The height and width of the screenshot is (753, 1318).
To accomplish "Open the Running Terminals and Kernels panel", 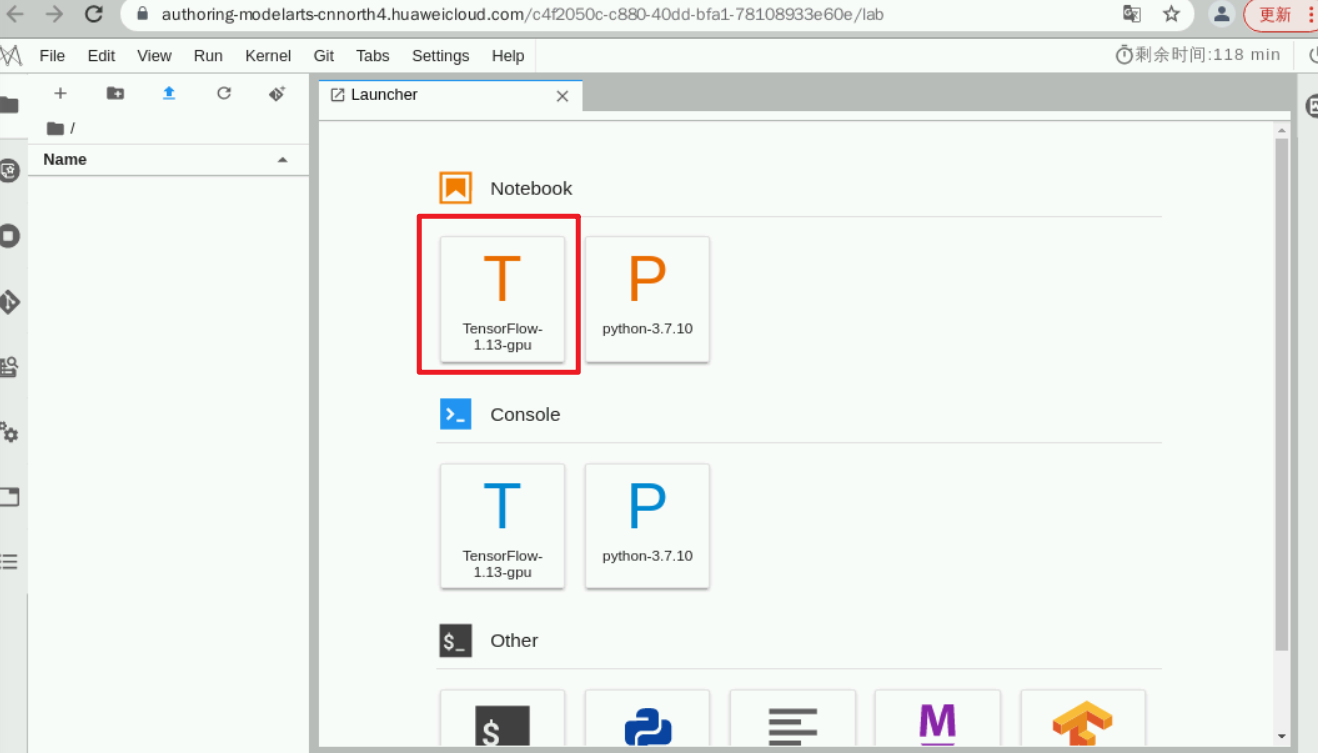I will click(9, 236).
